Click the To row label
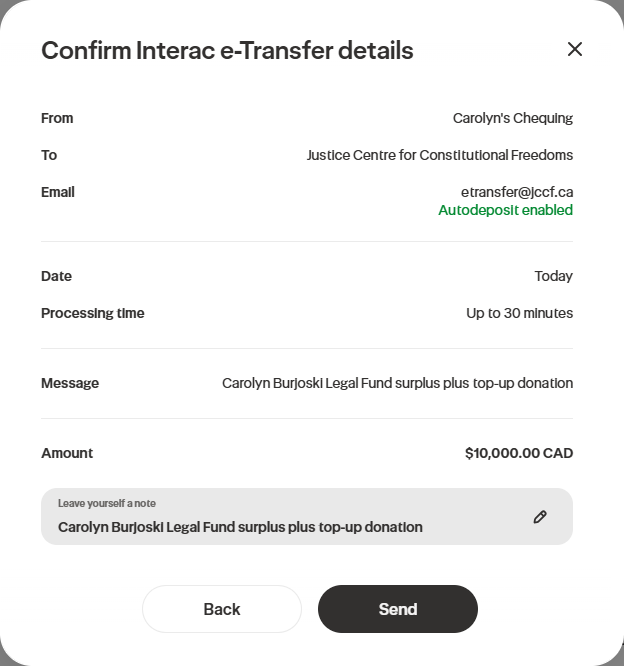This screenshot has width=624, height=666. pos(49,155)
